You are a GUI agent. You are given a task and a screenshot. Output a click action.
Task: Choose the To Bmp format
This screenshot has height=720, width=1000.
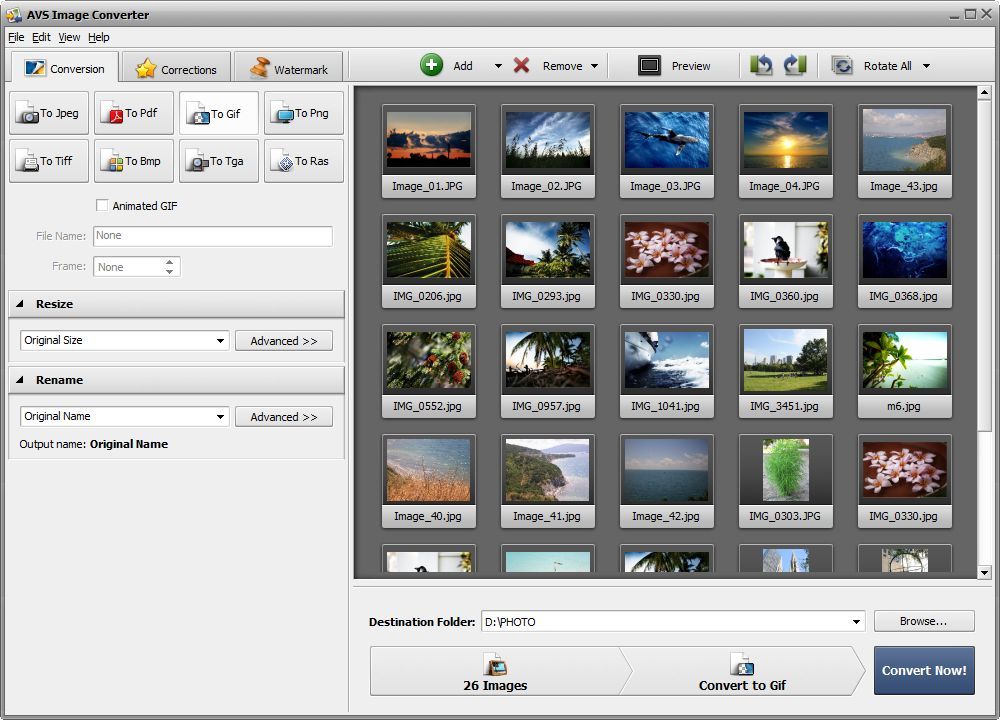pos(133,161)
